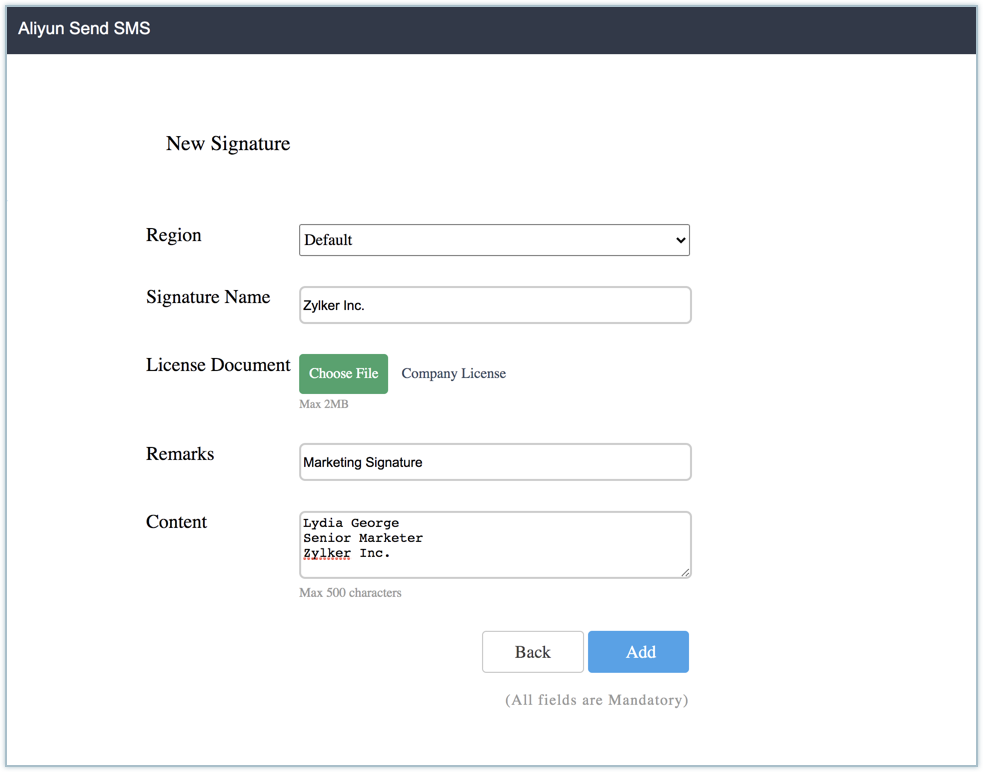Click the Max 500 characters hint
This screenshot has height=772, width=983.
pos(350,593)
